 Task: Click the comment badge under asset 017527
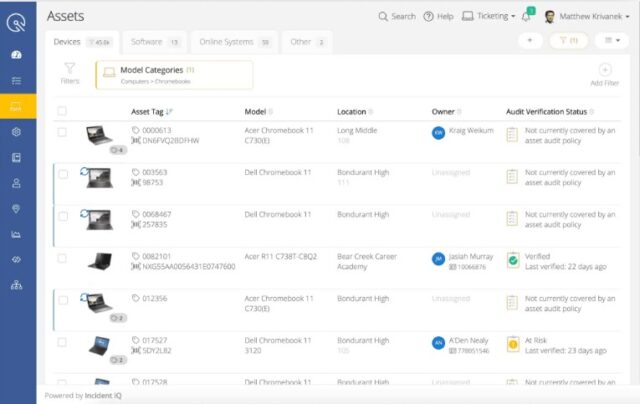click(x=118, y=360)
